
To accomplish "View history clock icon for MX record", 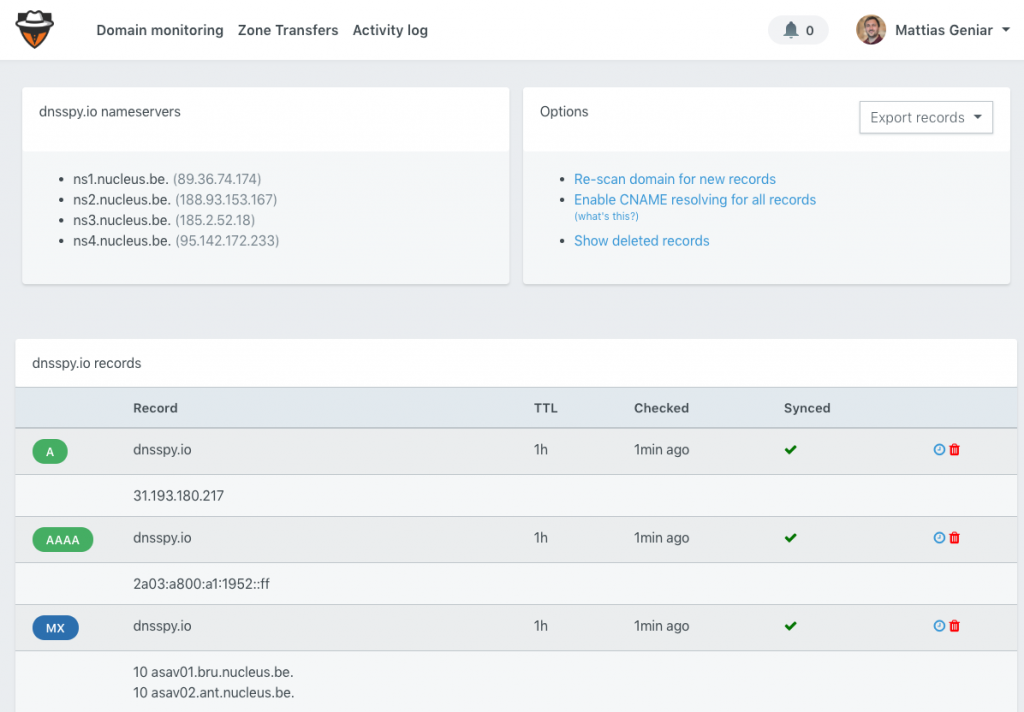I will pos(939,626).
